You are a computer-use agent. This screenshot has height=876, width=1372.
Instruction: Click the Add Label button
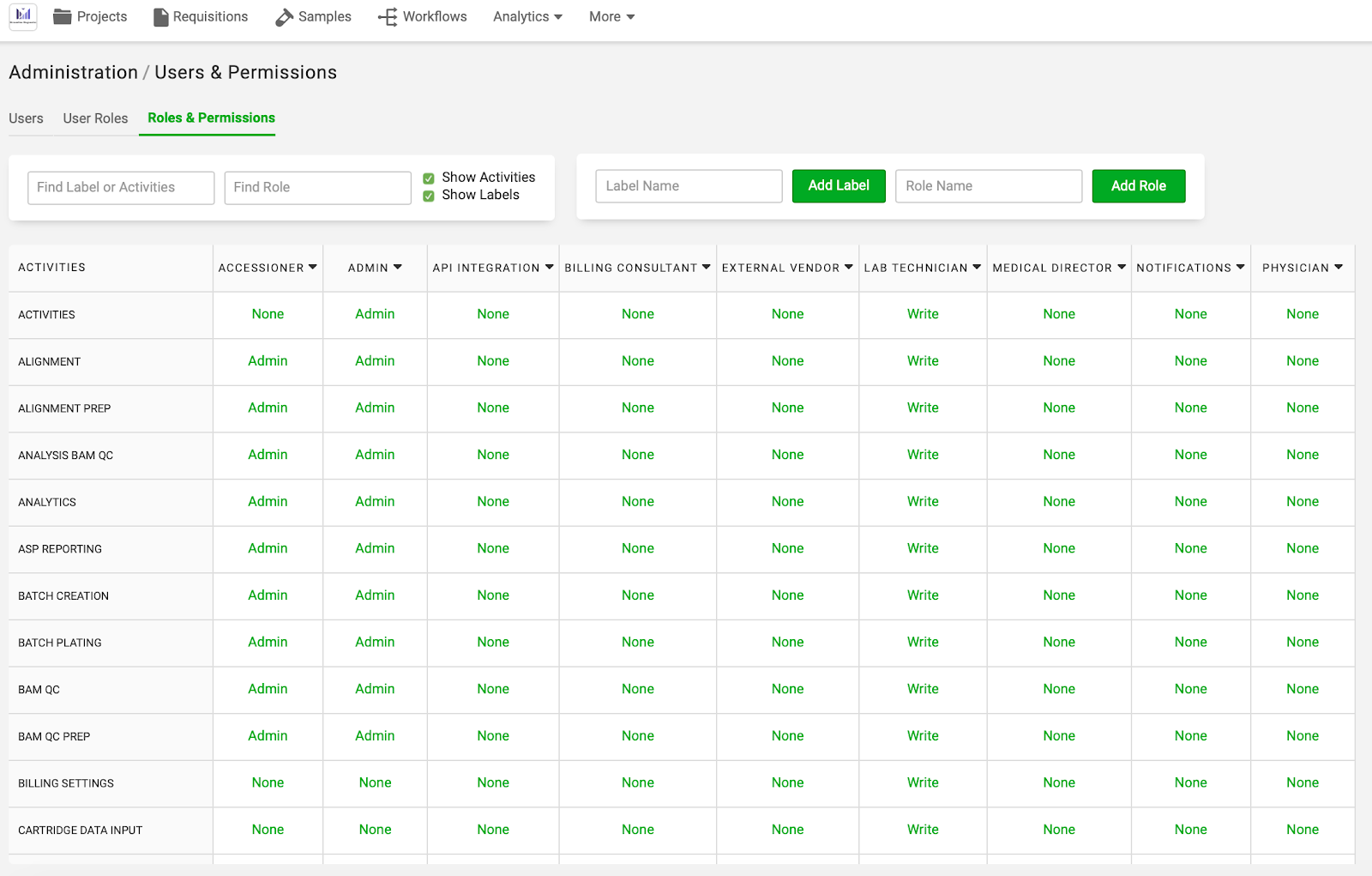point(839,186)
